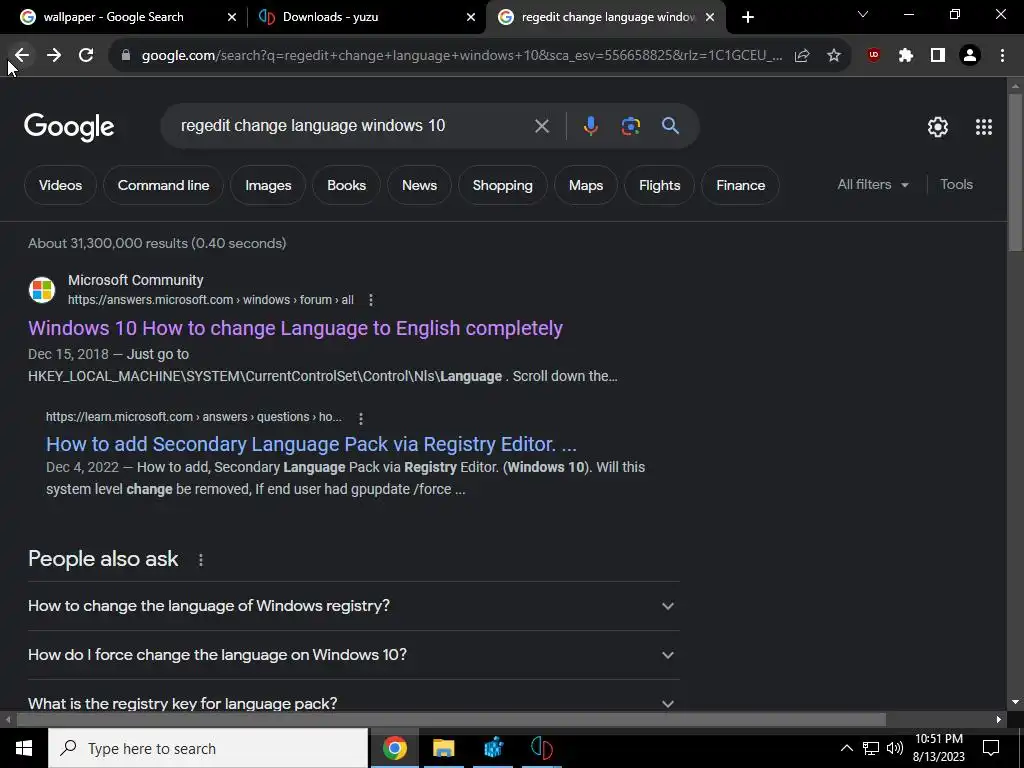Filter results by Videos
Image resolution: width=1024 pixels, height=768 pixels.
pyautogui.click(x=60, y=185)
